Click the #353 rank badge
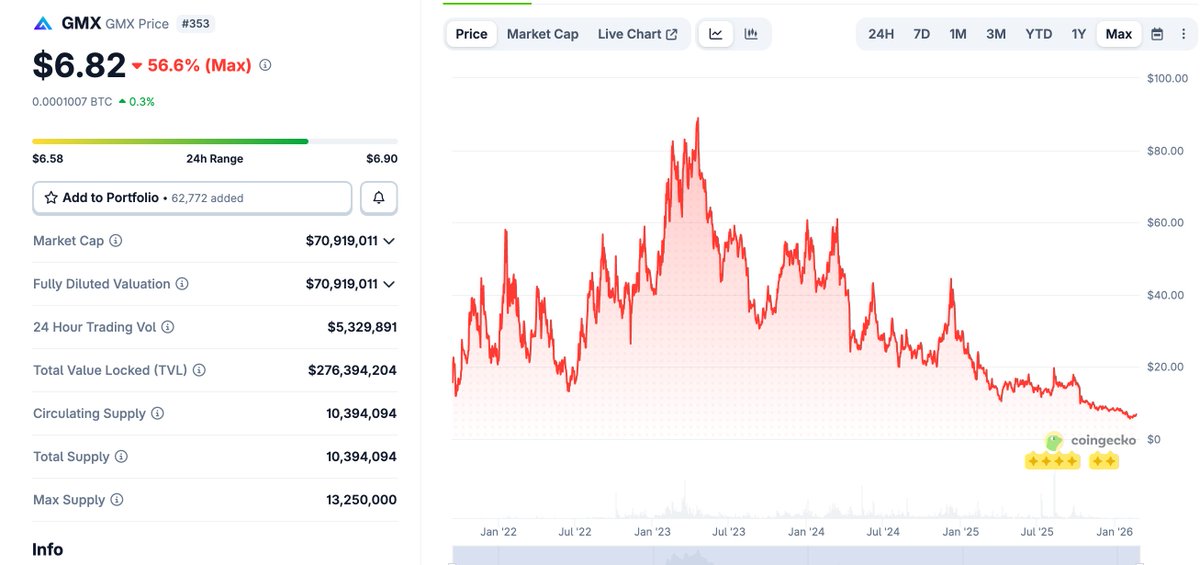Viewport: 1200px width, 565px height. (195, 23)
